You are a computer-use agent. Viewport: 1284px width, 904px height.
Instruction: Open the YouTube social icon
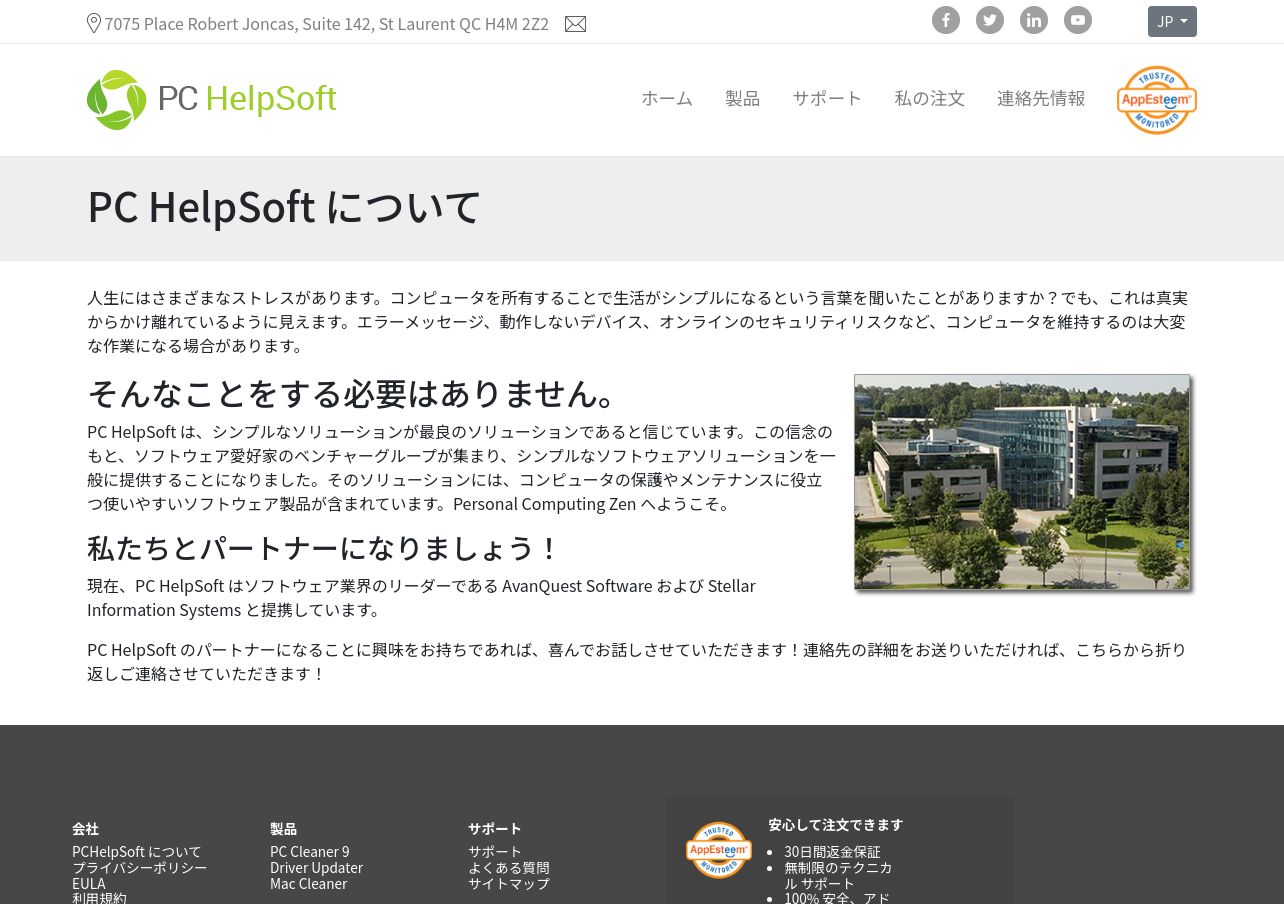1078,20
